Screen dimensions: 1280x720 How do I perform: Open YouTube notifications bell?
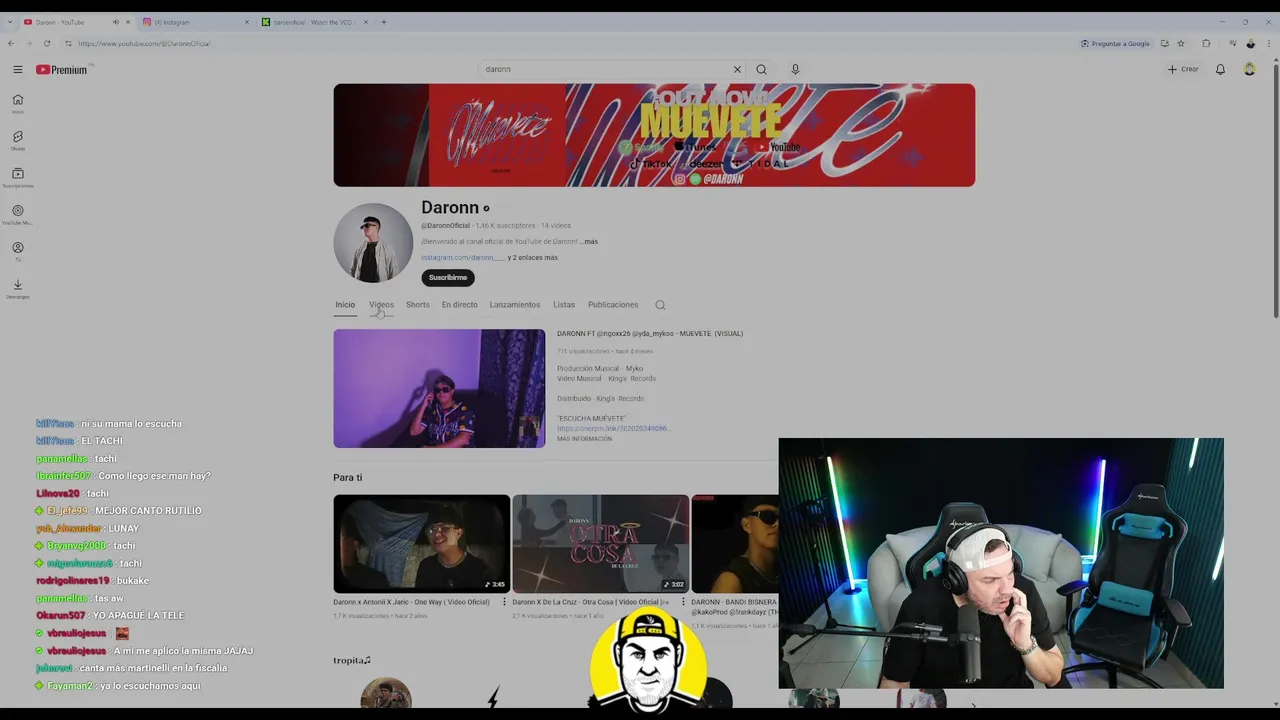coord(1220,69)
